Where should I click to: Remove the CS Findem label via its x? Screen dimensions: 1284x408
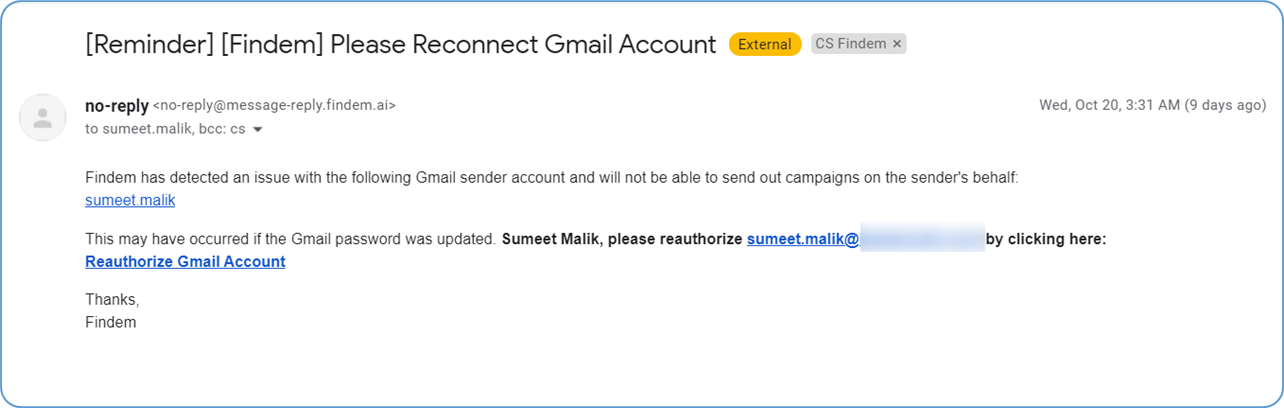pos(897,44)
